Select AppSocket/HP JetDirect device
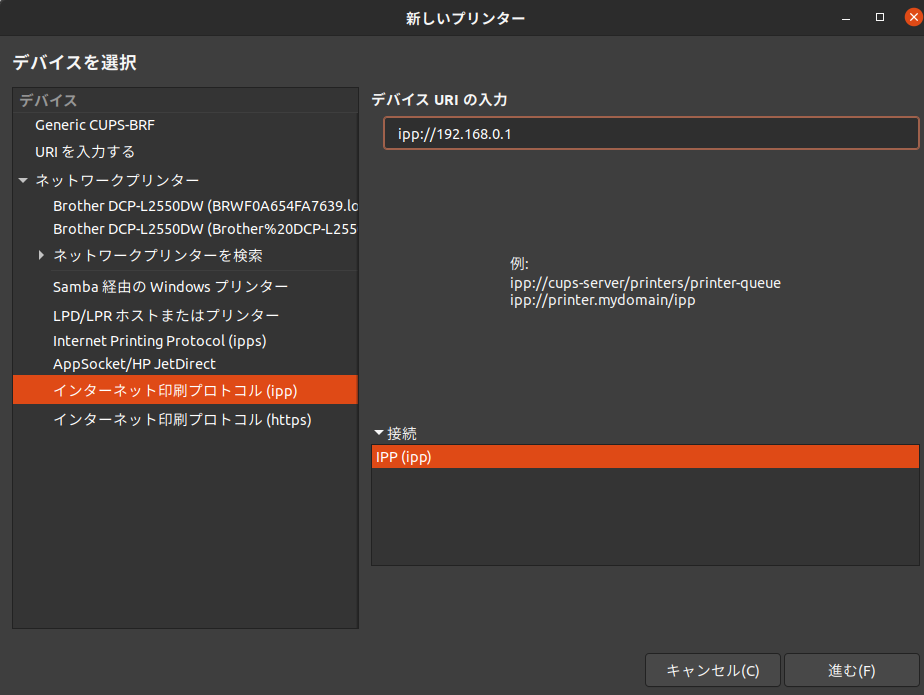This screenshot has height=695, width=924. point(134,364)
